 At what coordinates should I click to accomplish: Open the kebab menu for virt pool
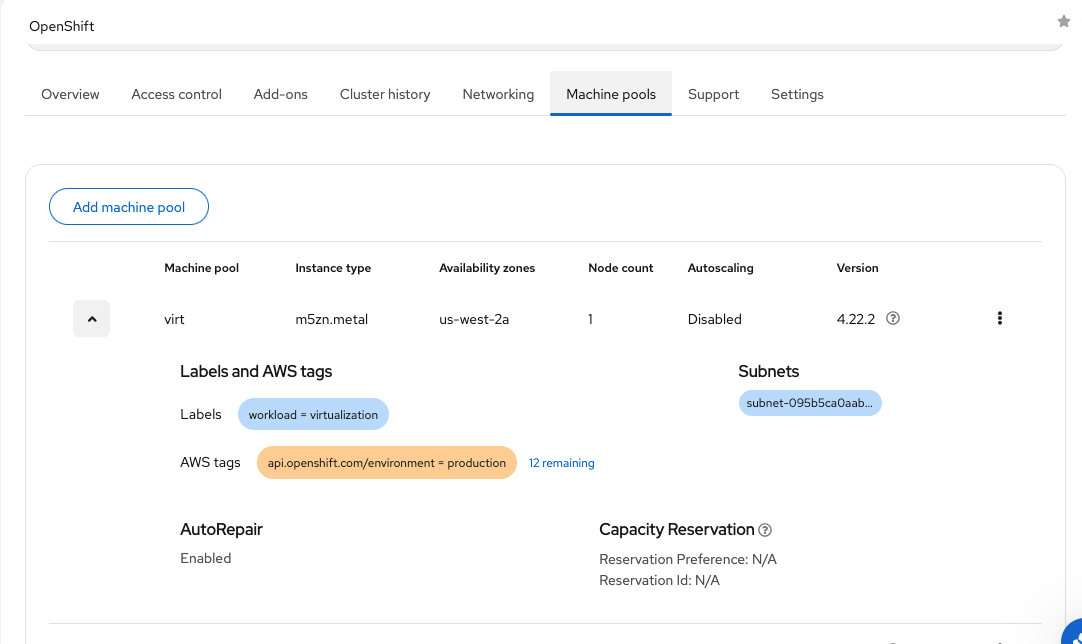999,318
